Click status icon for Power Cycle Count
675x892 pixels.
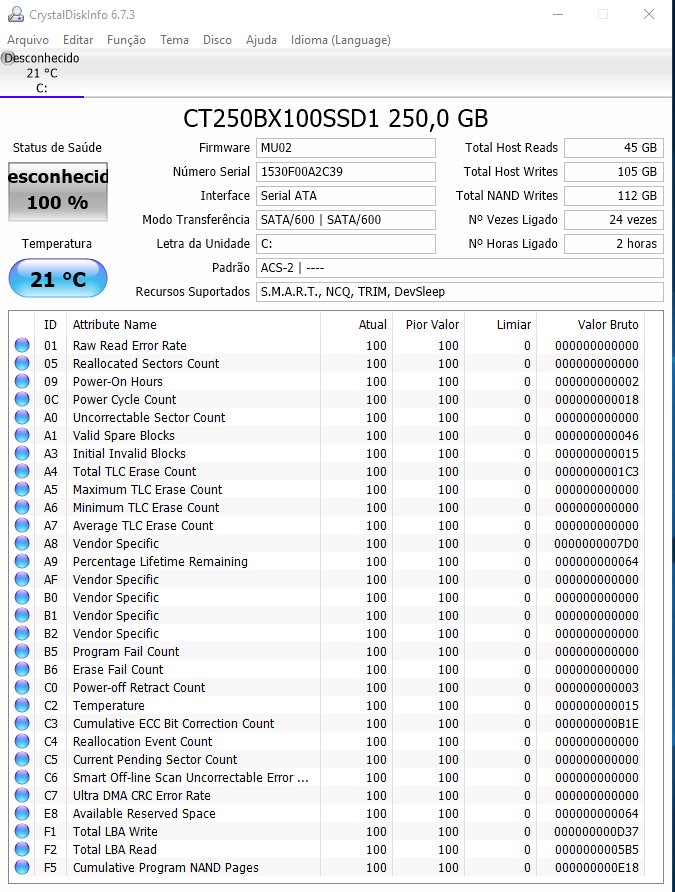tap(22, 399)
